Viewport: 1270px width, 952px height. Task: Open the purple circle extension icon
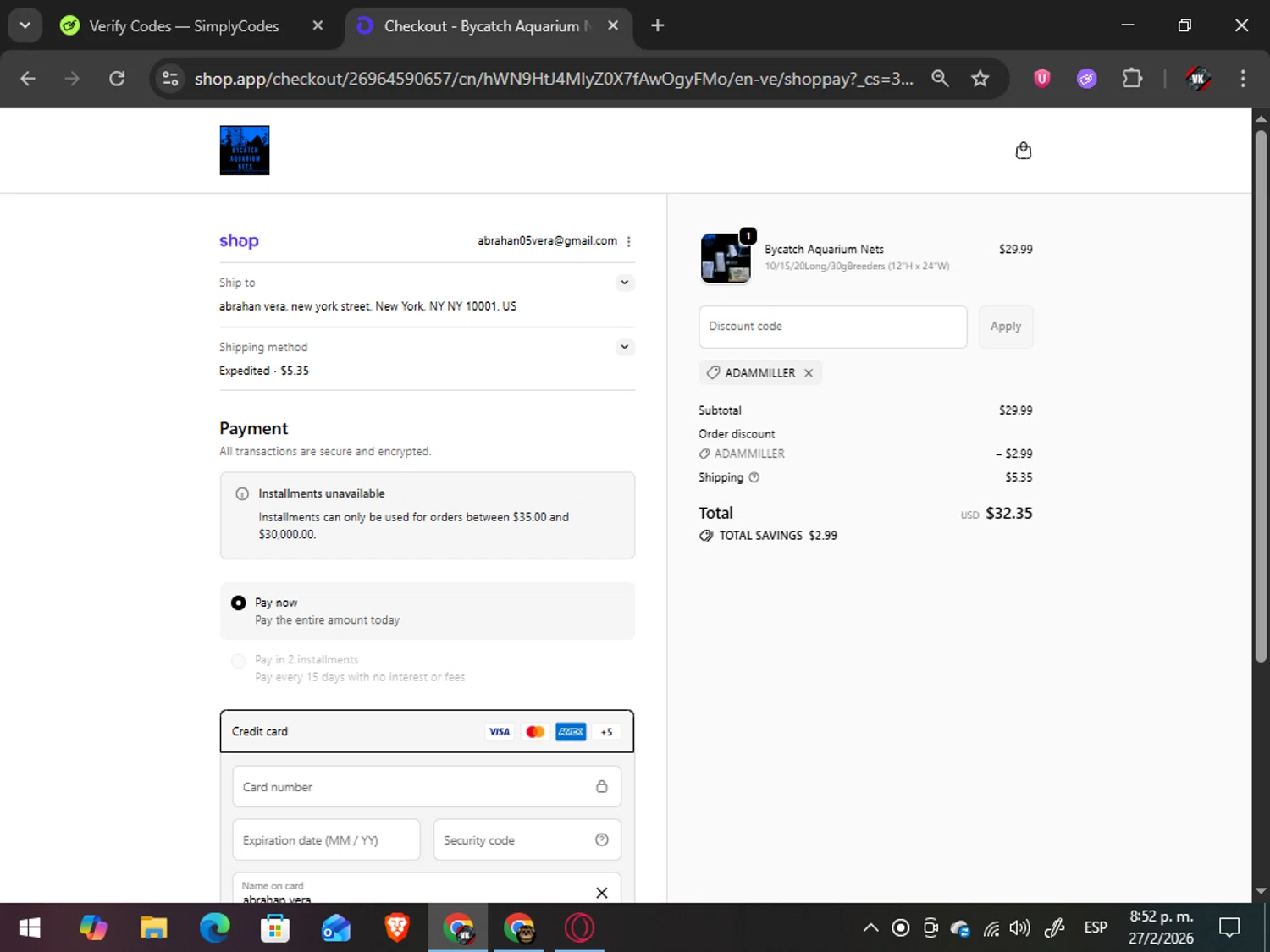(x=1087, y=79)
